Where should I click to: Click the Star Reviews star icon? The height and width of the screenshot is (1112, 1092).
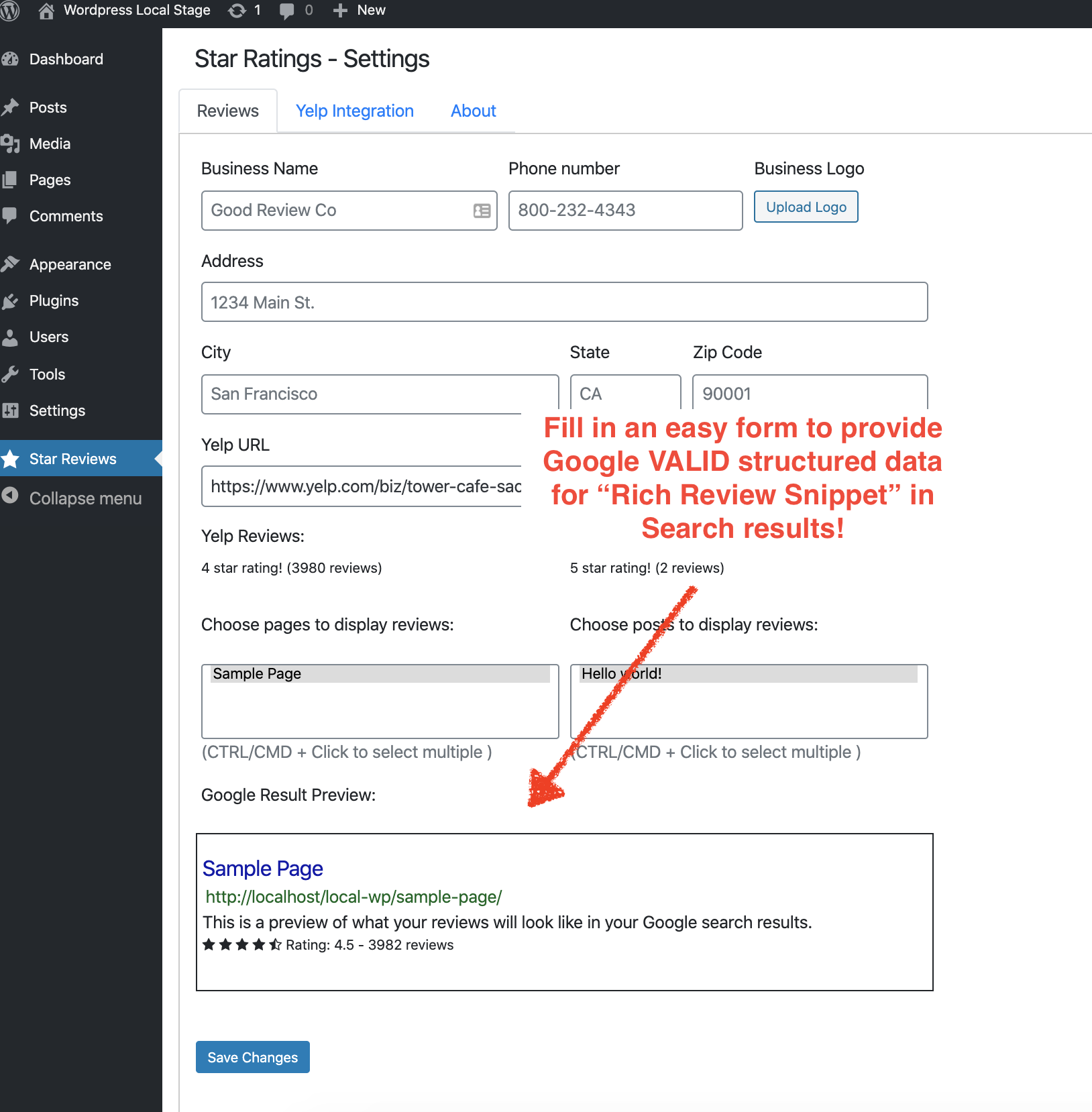click(x=10, y=459)
